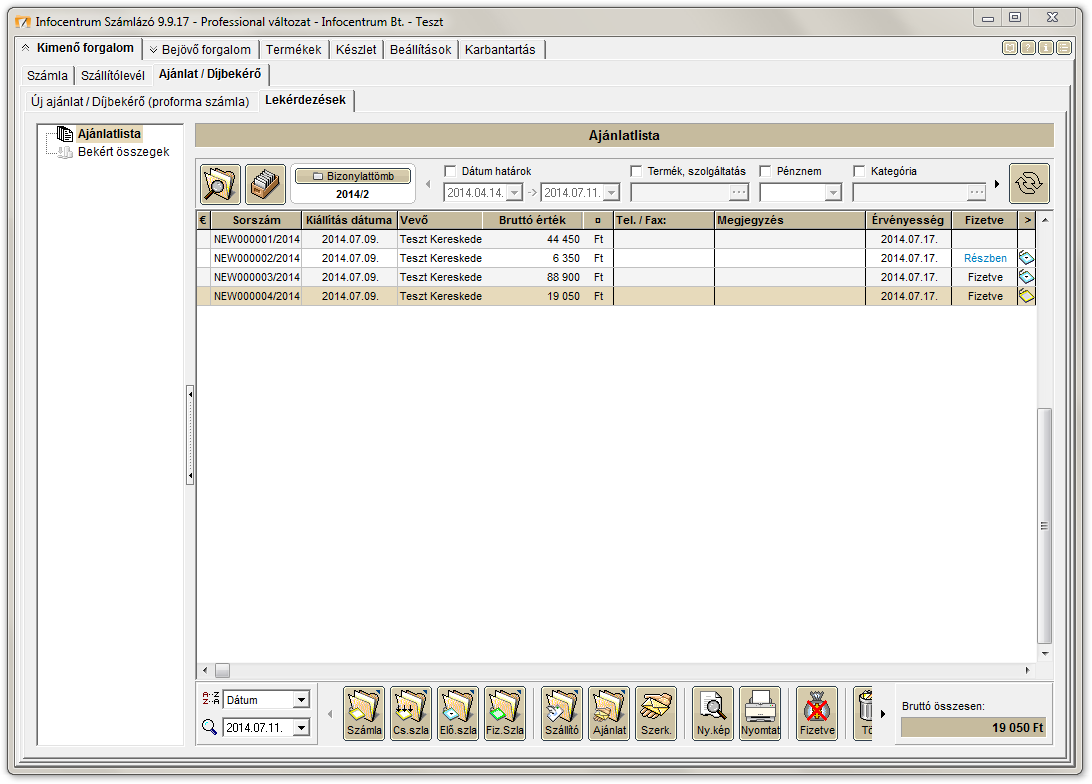Create invoice with the Számla icon
1092x784 pixels.
coord(364,714)
